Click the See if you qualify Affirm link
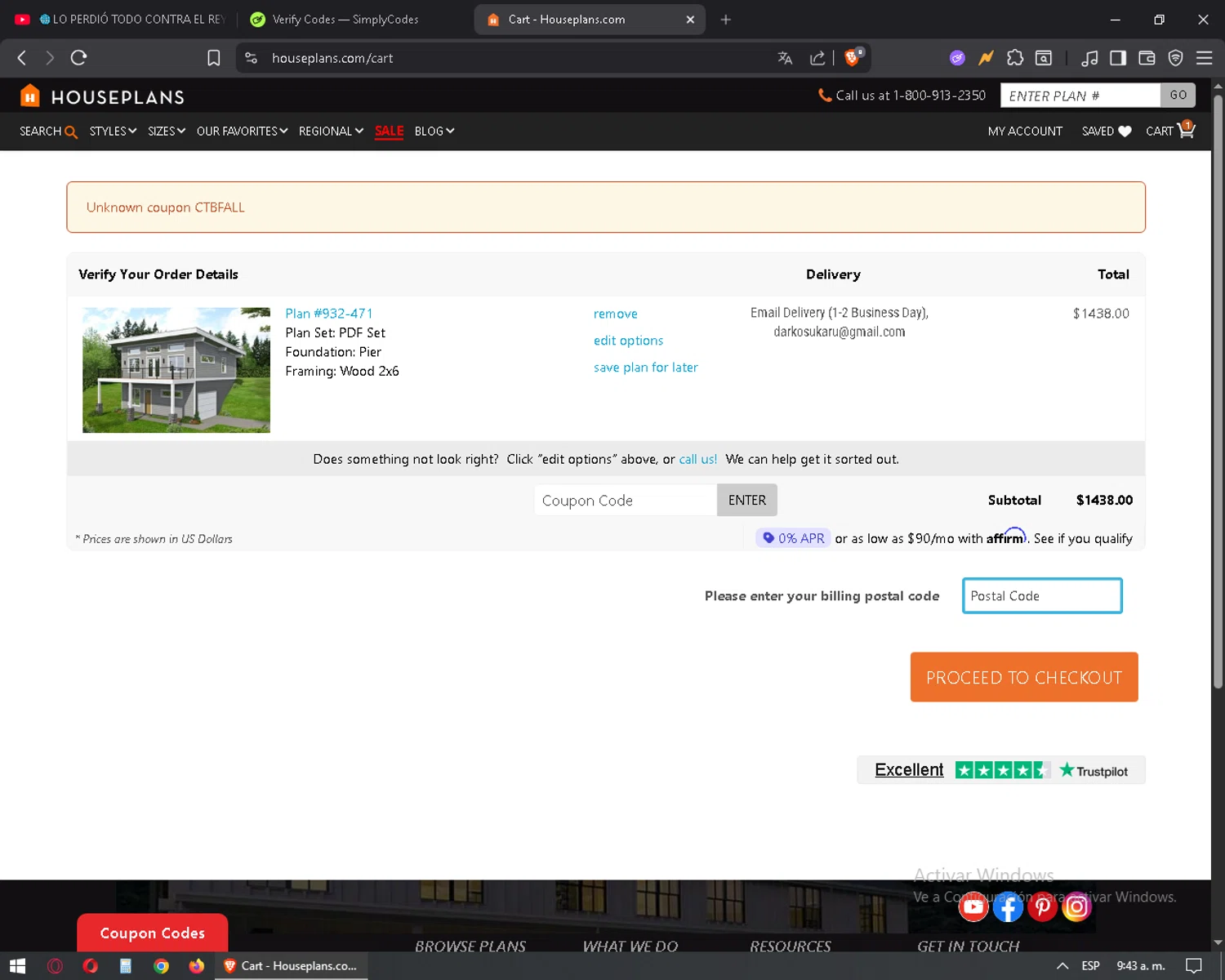 click(1083, 539)
